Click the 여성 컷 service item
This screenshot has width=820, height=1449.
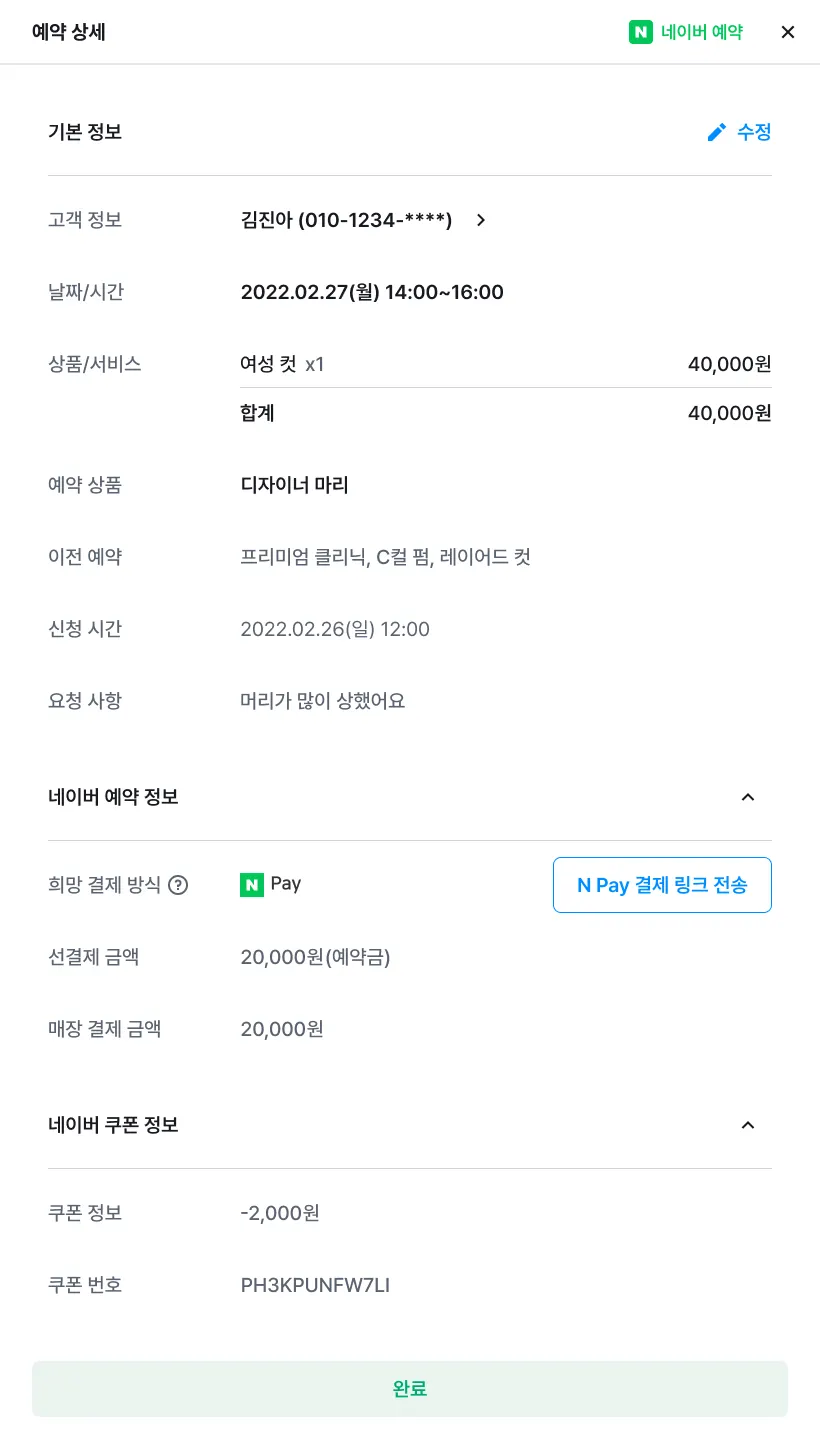click(269, 364)
